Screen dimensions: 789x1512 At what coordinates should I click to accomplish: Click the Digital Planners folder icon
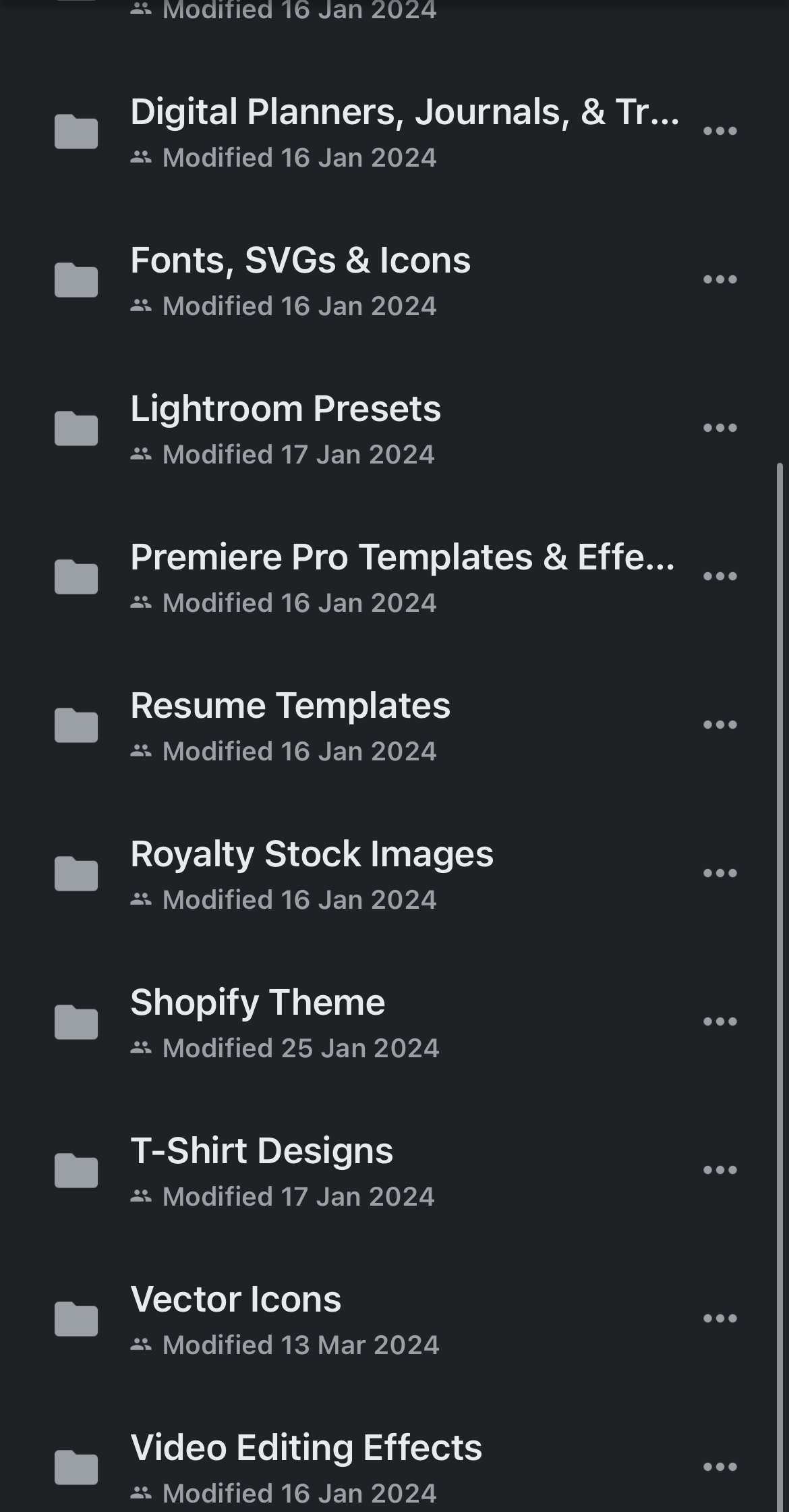(x=76, y=132)
